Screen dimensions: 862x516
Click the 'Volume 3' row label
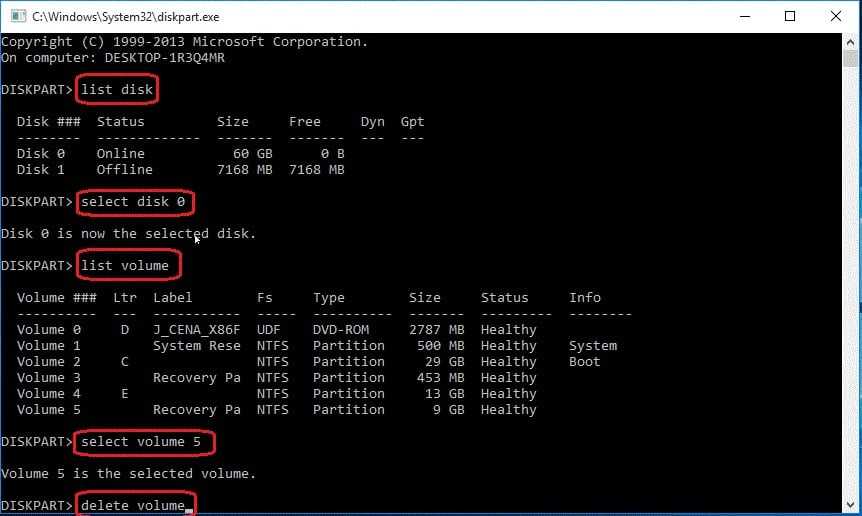(x=48, y=377)
